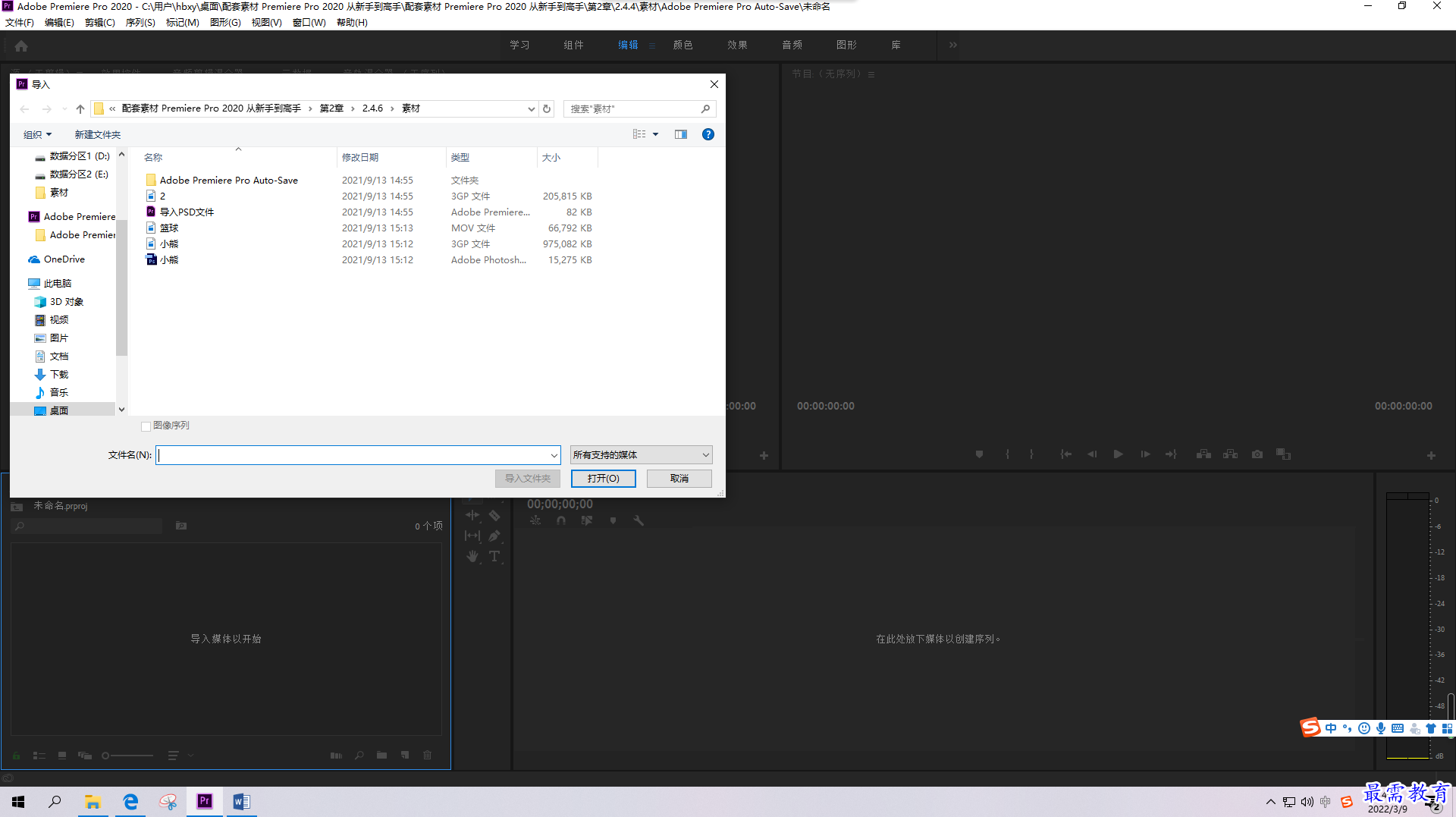This screenshot has height=817, width=1456.
Task: Select the Hand tool
Action: pyautogui.click(x=472, y=556)
